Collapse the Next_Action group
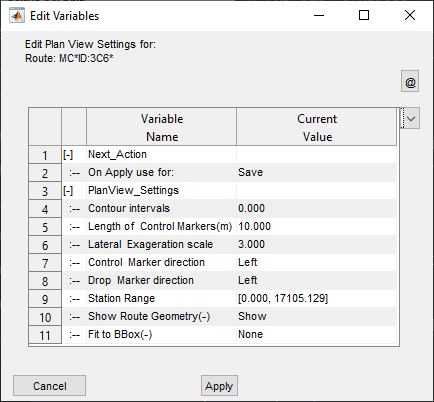This screenshot has height=402, width=434. click(68, 155)
